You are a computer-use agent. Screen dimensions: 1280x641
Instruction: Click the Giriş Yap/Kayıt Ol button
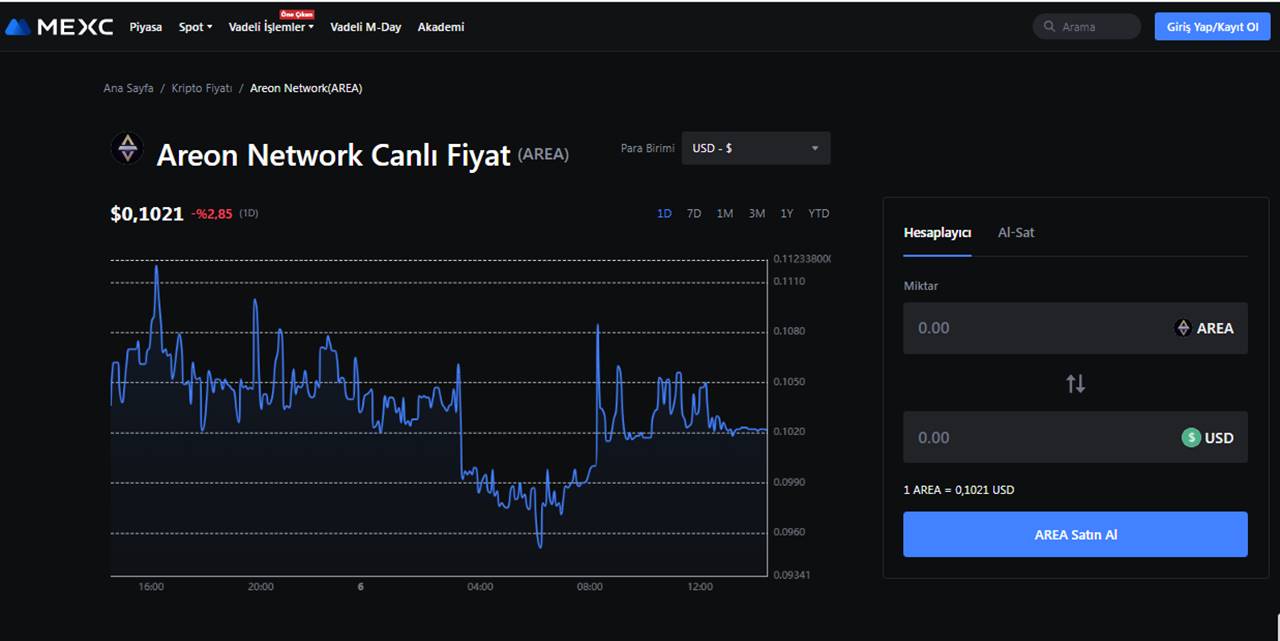coord(1212,27)
